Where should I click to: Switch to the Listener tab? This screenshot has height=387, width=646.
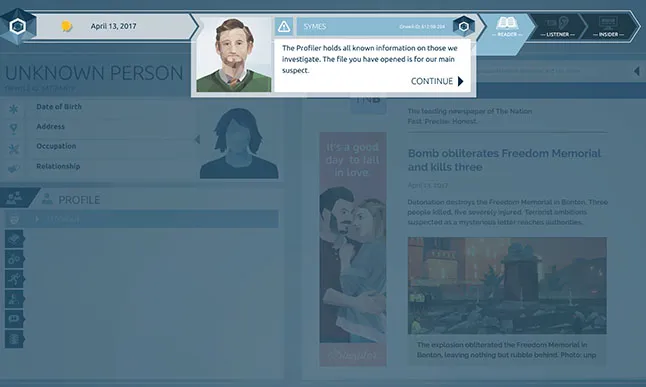pyautogui.click(x=557, y=27)
